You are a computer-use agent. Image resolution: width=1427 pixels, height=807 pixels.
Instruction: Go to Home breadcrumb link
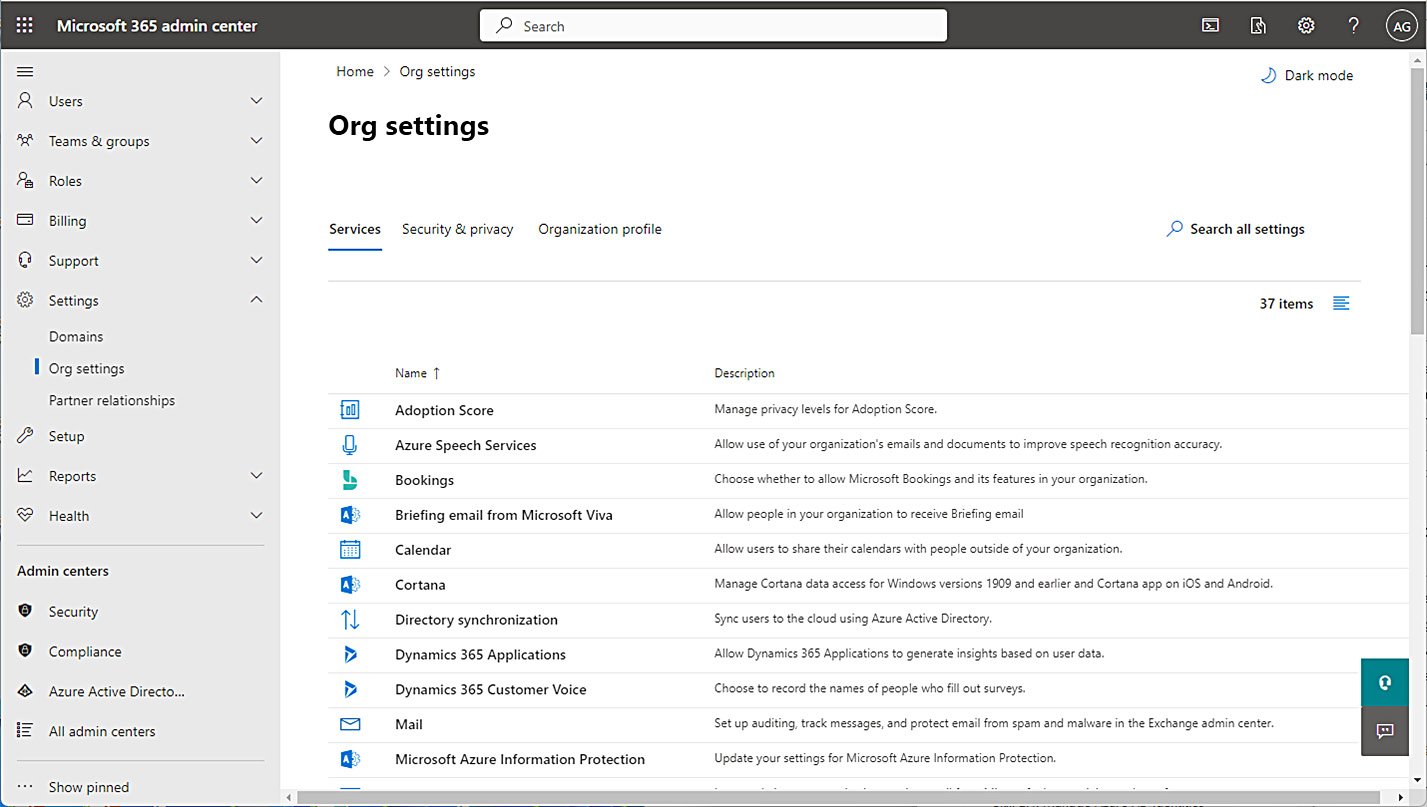tap(355, 72)
